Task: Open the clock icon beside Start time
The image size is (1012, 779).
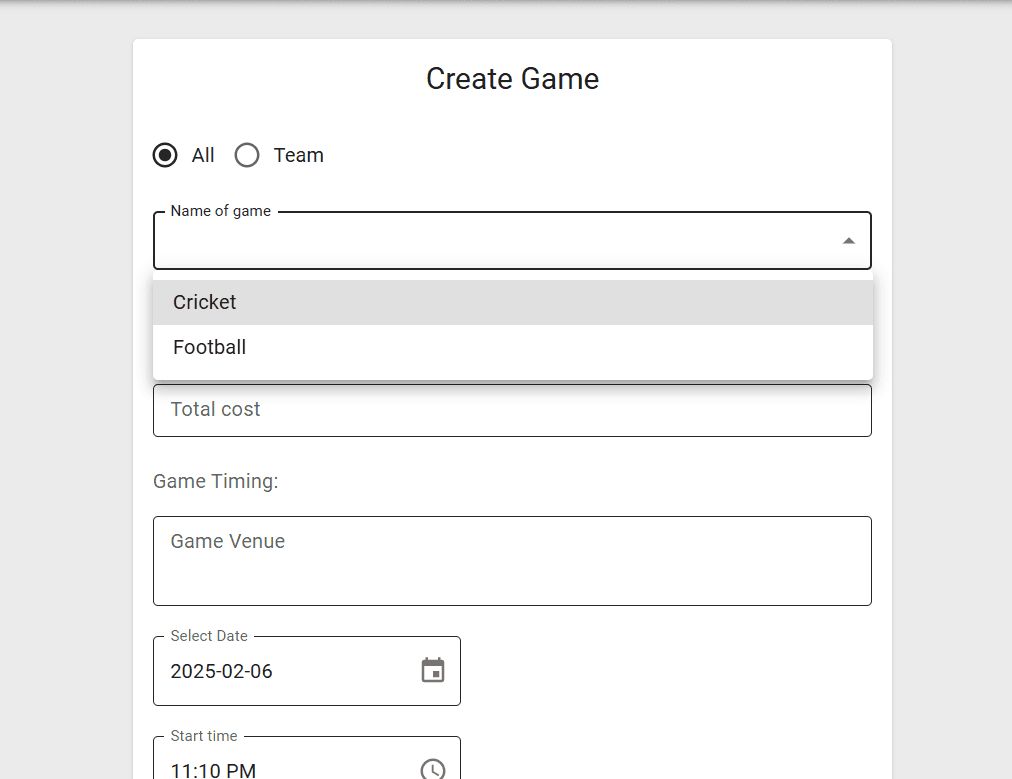Action: 433,769
